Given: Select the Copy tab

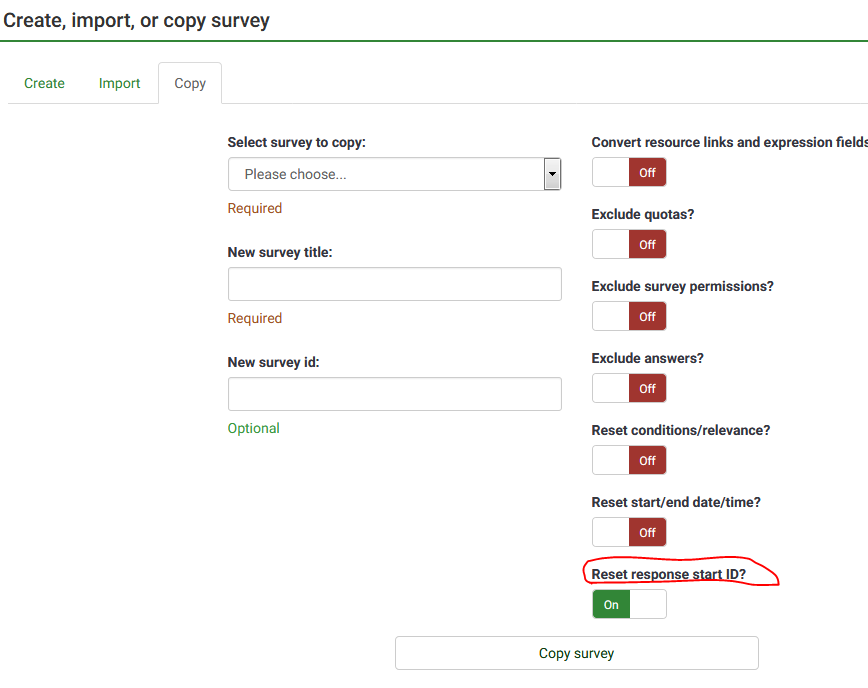Looking at the screenshot, I should click(x=190, y=83).
